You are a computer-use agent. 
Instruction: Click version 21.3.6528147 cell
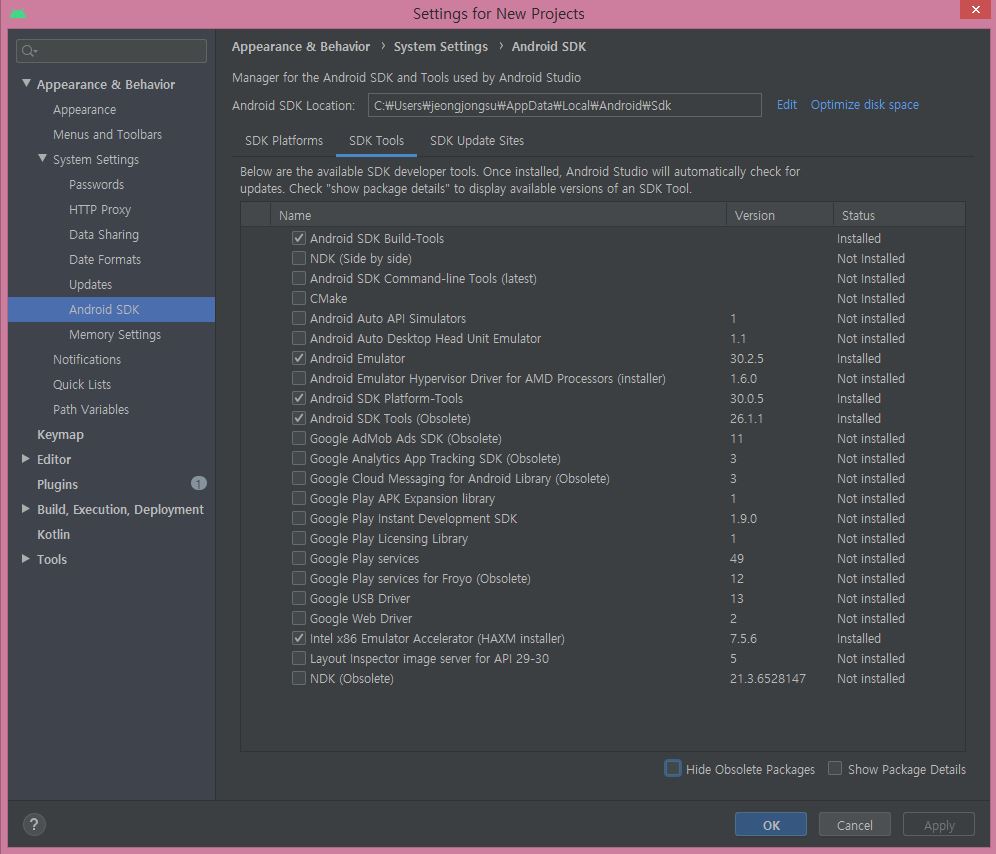pos(767,679)
